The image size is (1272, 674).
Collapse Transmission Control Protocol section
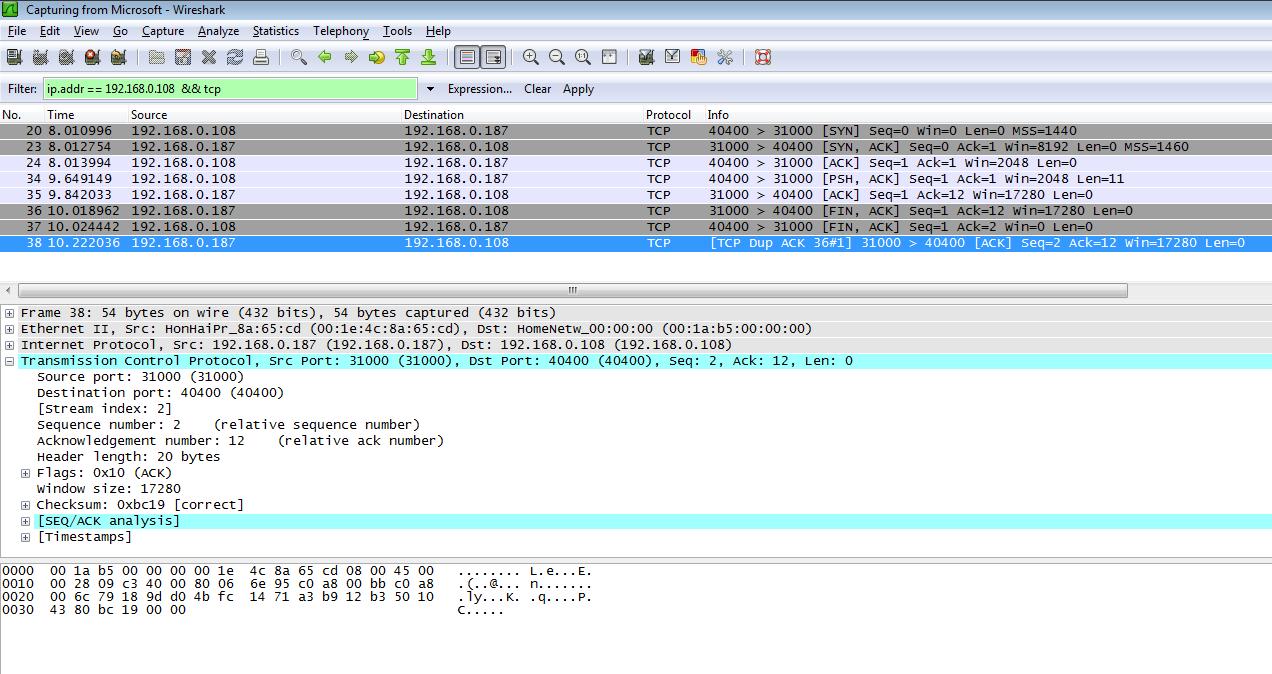coord(10,361)
